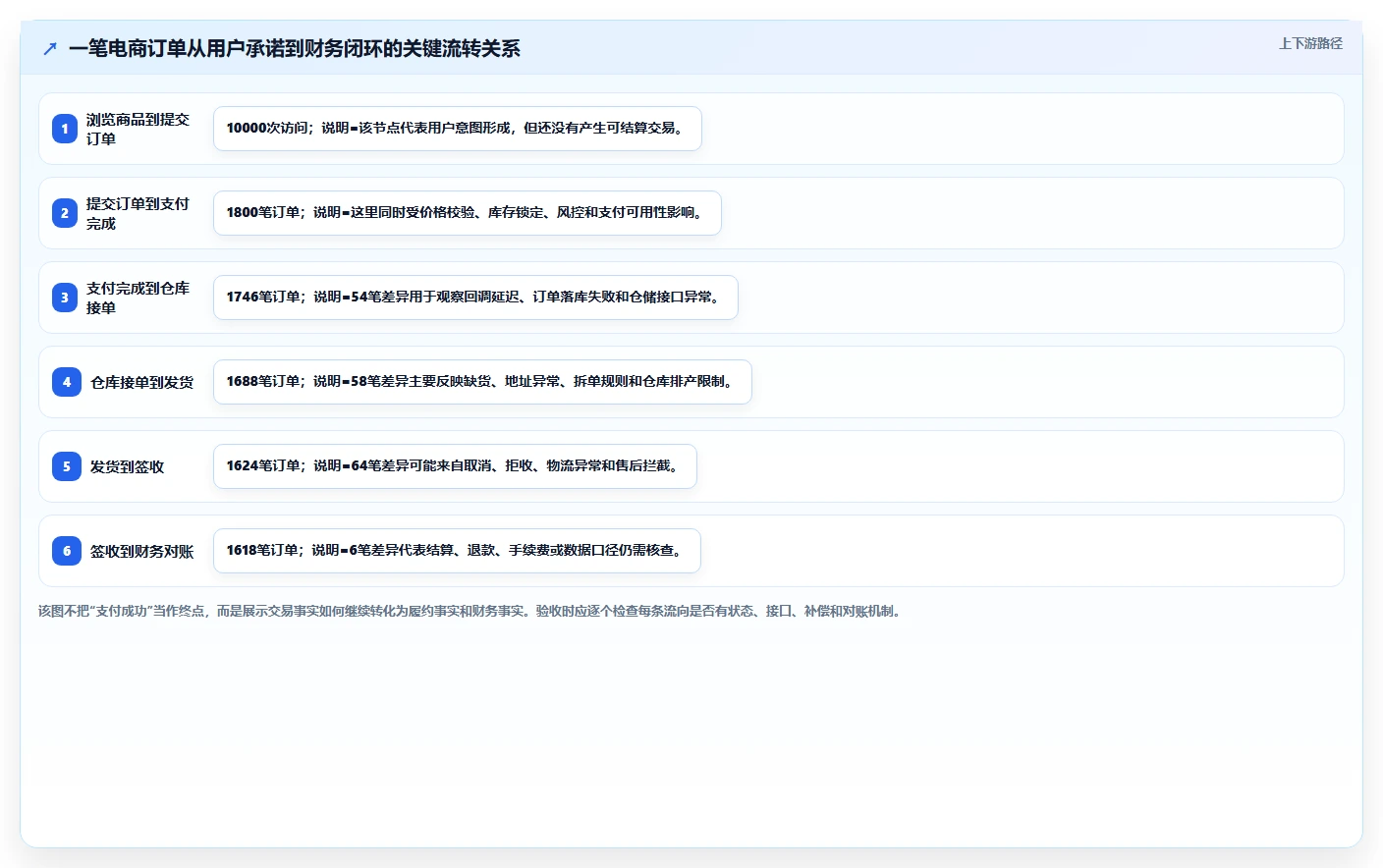This screenshot has height=868, width=1383.
Task: Click the 1746笔订单 description box
Action: click(x=475, y=298)
